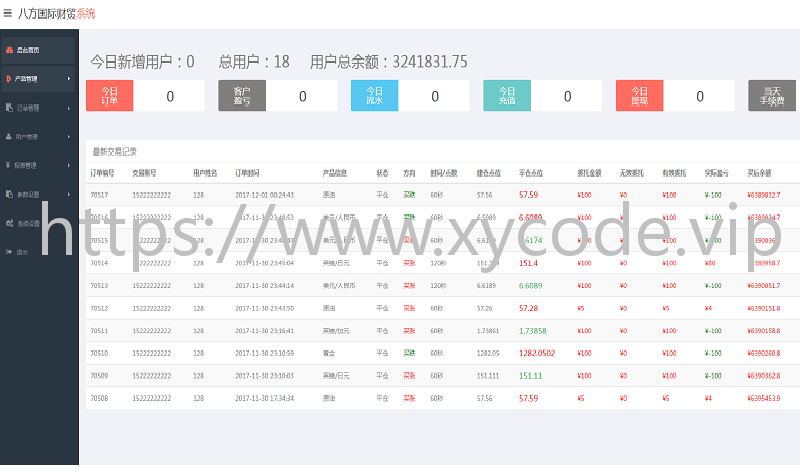Screen dimensions: 800x475
Task: Click the blue 今日流水 tile
Action: pos(374,95)
